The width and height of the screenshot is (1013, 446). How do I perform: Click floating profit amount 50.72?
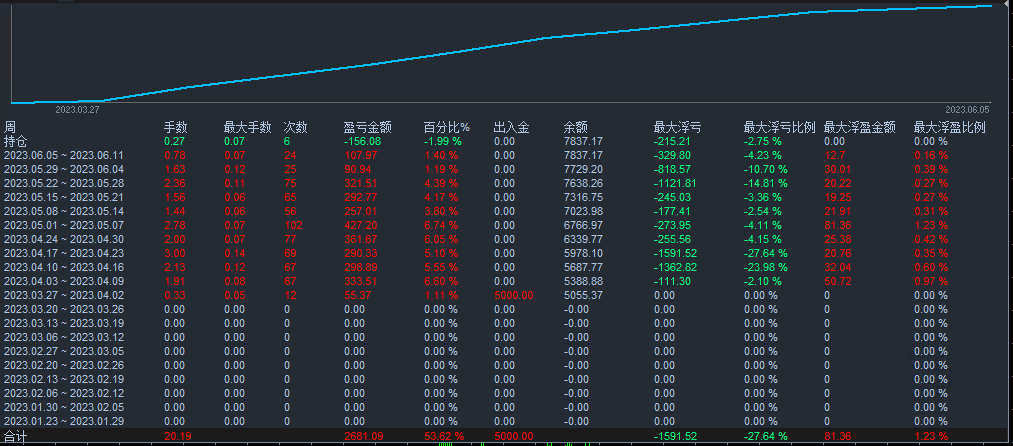837,281
